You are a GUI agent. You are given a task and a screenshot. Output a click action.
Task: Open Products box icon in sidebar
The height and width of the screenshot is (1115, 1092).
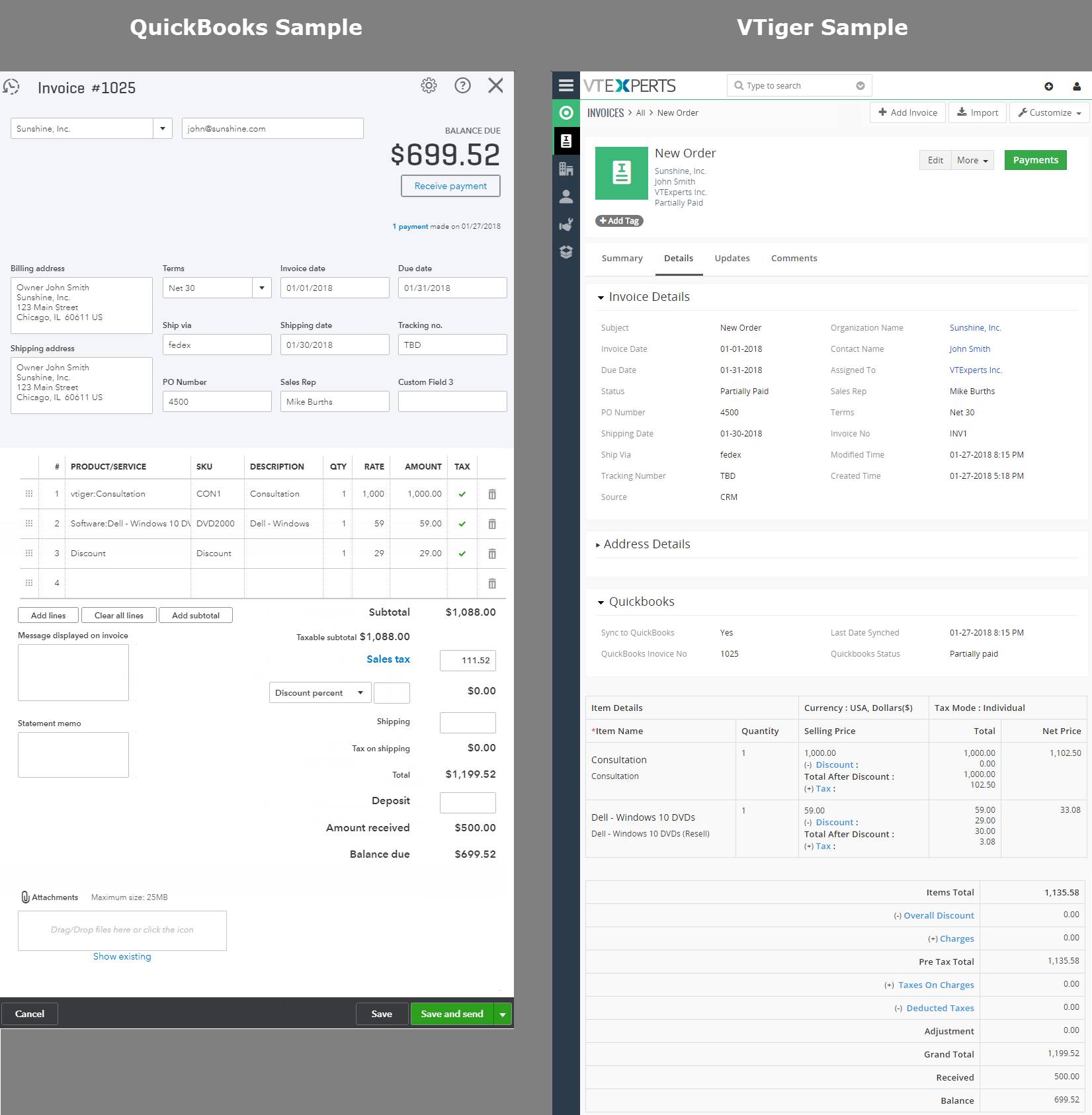click(x=566, y=252)
